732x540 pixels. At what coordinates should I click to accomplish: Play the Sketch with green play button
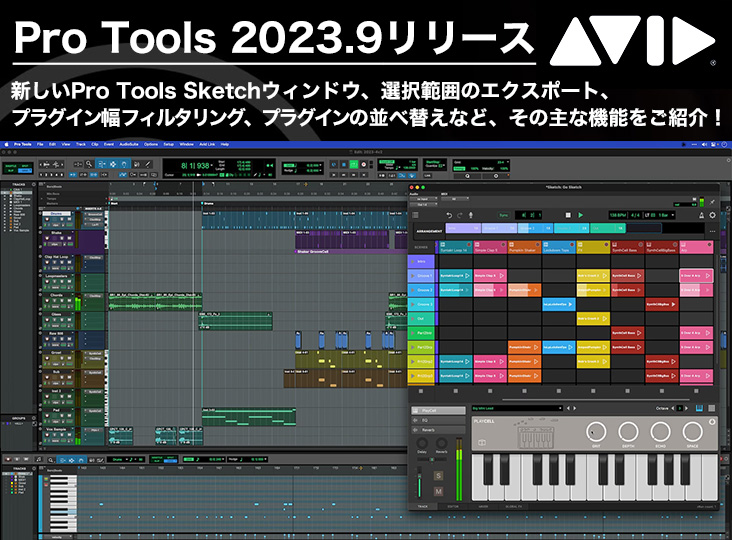point(580,215)
